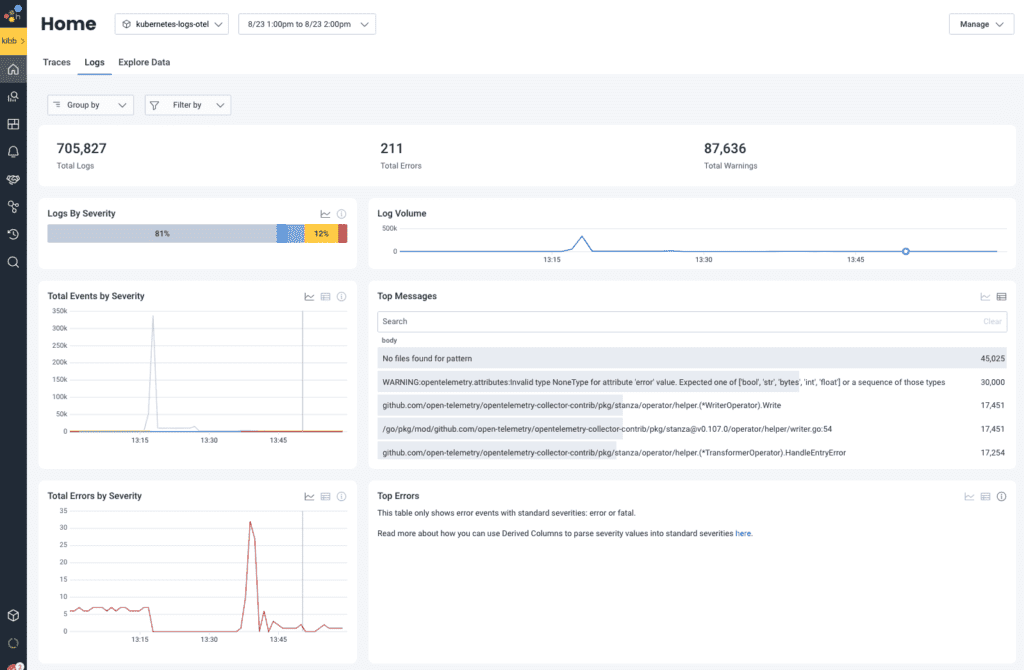Screen dimensions: 1024x670
Task: Toggle table view for Total Events by Severity
Action: (324, 296)
